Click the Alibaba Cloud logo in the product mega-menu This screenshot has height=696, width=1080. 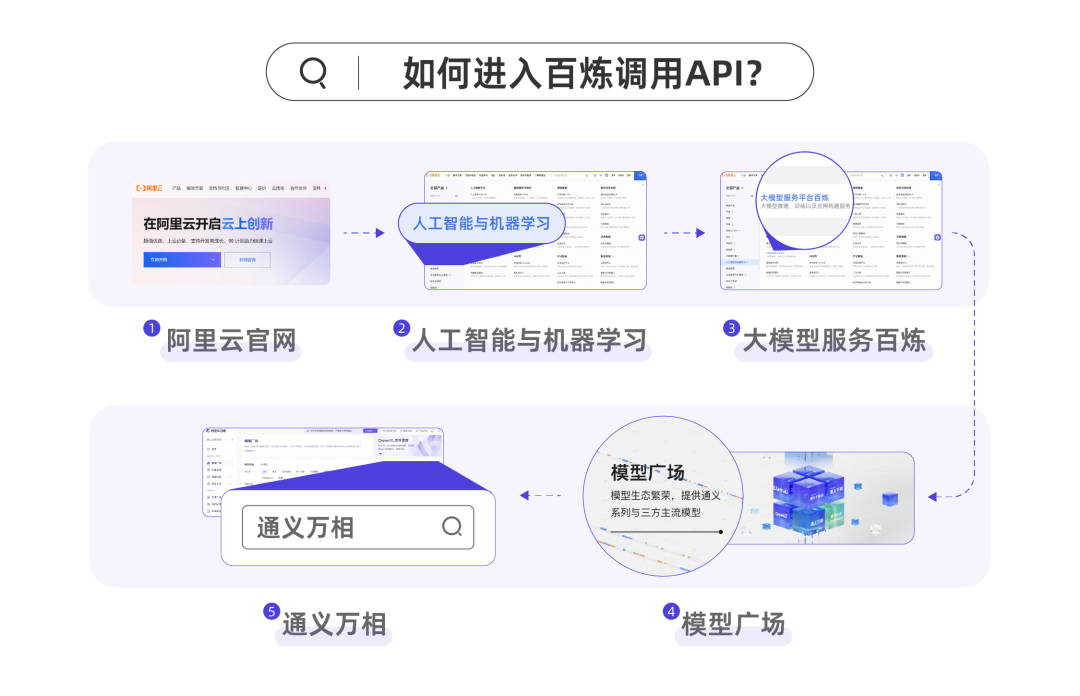pos(432,175)
